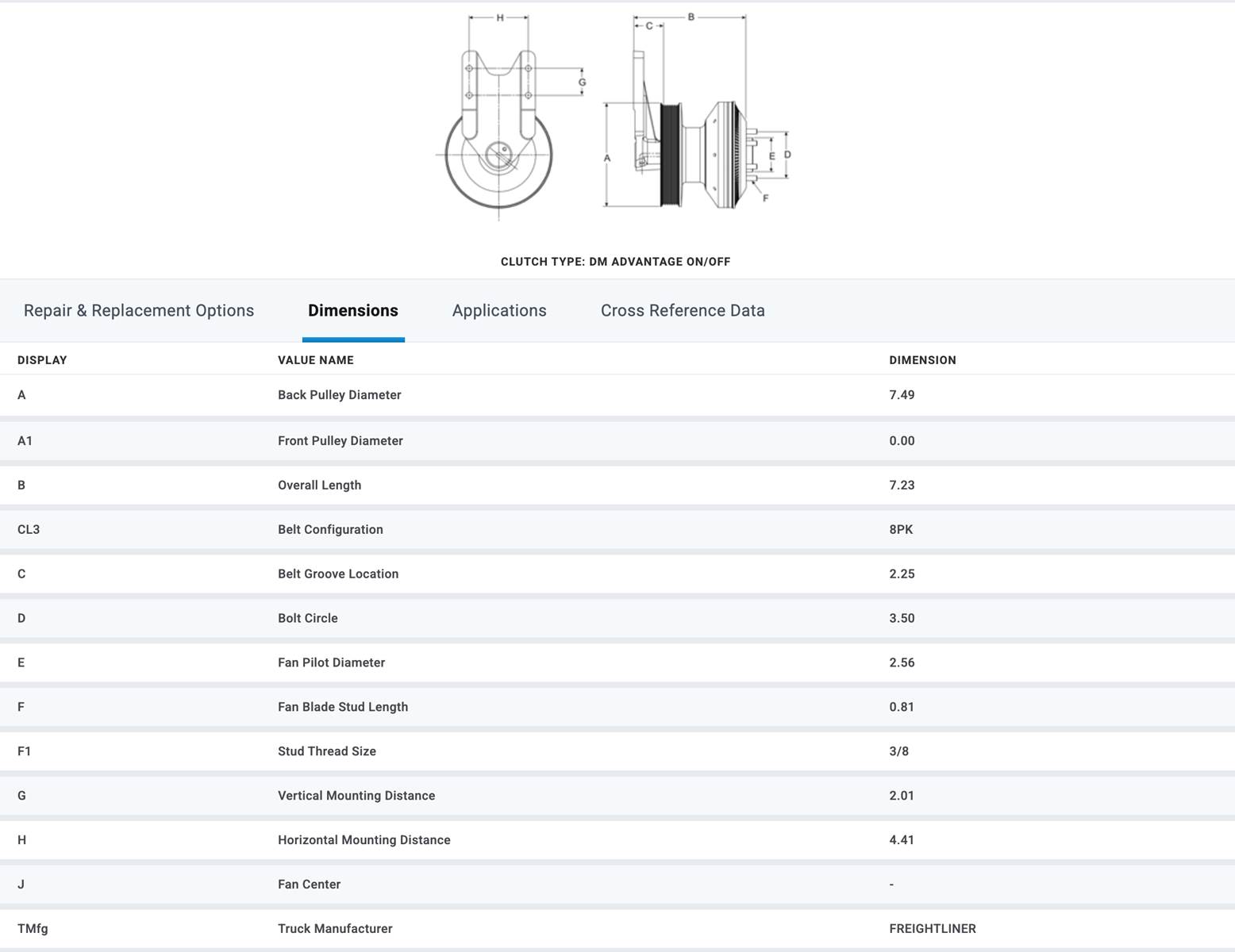
Task: Click the DISPLAY column header
Action: (42, 360)
